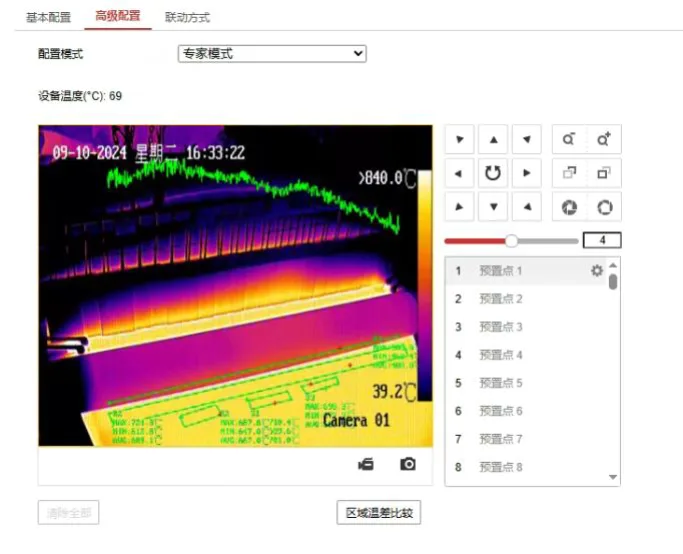683x554 pixels.
Task: Start PTZ auto-scan with center rotate icon
Action: point(492,173)
